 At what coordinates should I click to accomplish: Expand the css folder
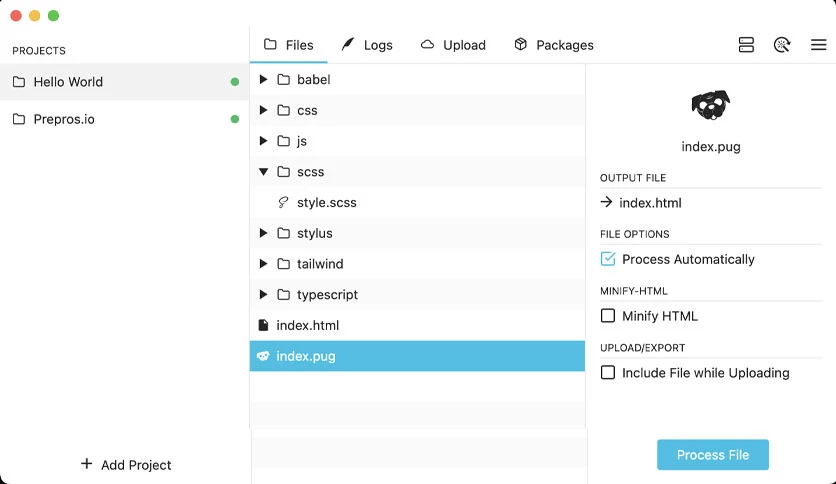point(263,110)
